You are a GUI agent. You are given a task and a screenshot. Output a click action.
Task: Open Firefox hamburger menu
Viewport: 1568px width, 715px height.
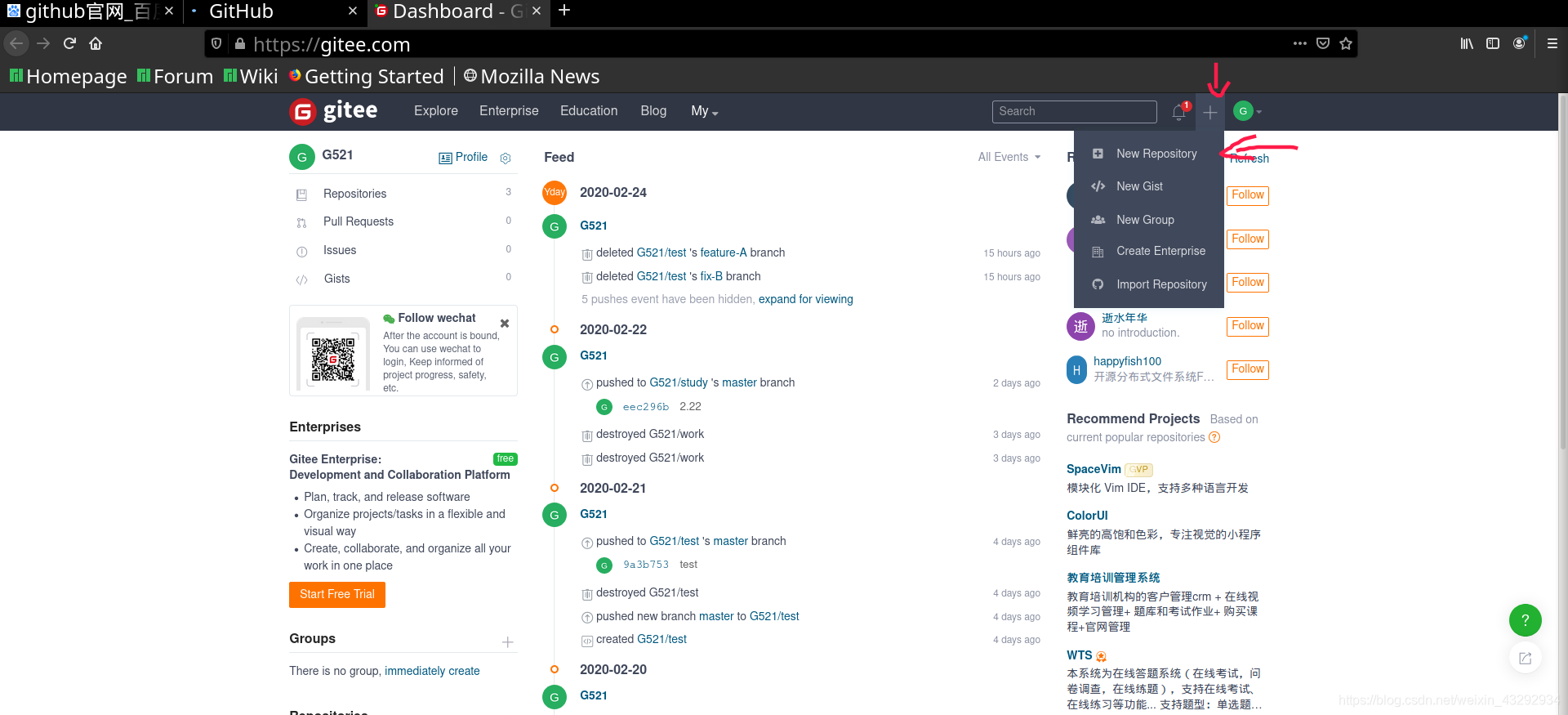click(1552, 43)
